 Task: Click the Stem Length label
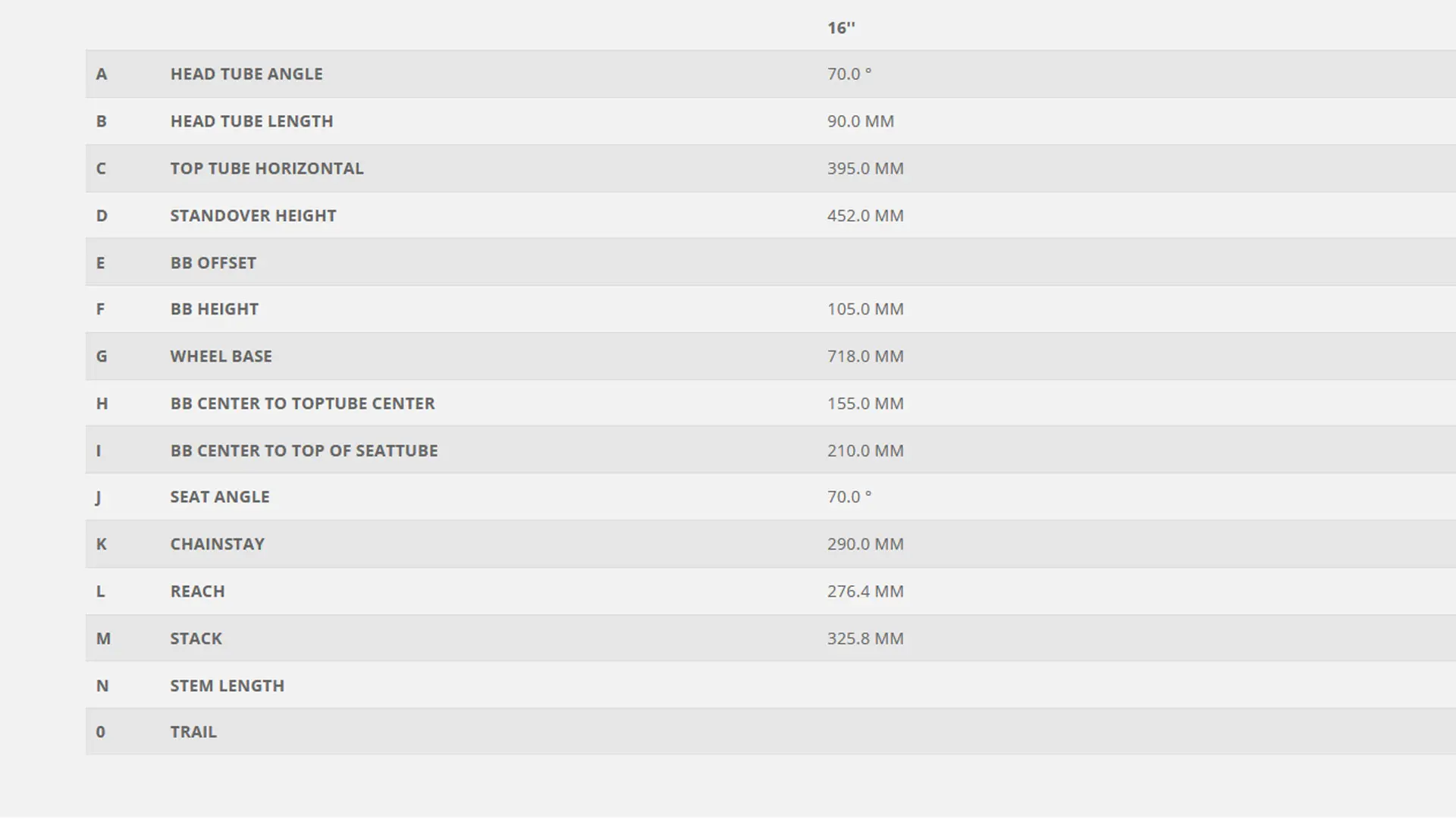pyautogui.click(x=227, y=686)
